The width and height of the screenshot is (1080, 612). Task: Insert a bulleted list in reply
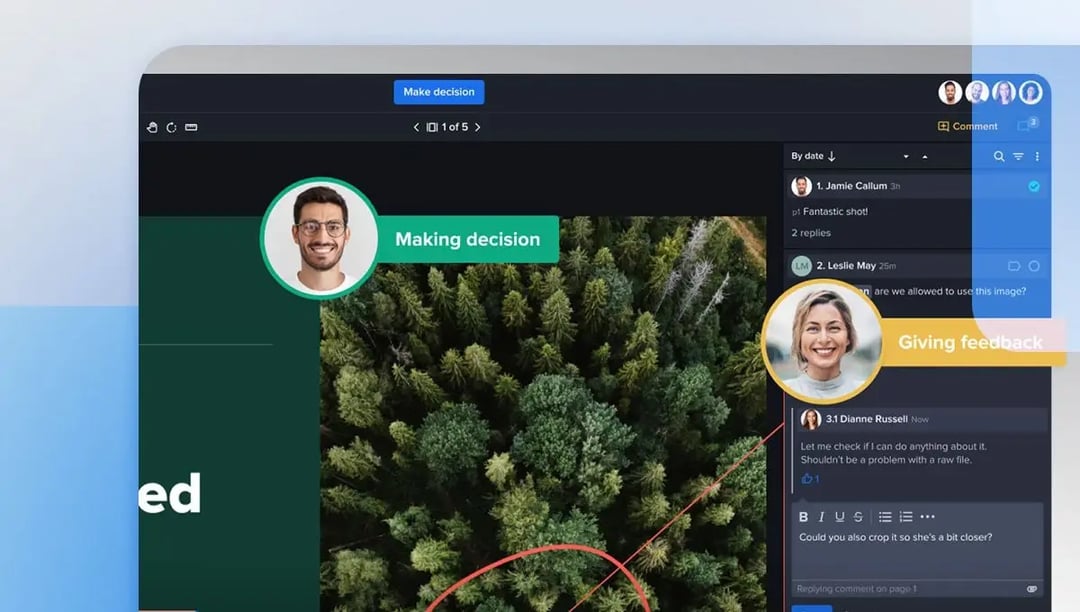tap(885, 517)
